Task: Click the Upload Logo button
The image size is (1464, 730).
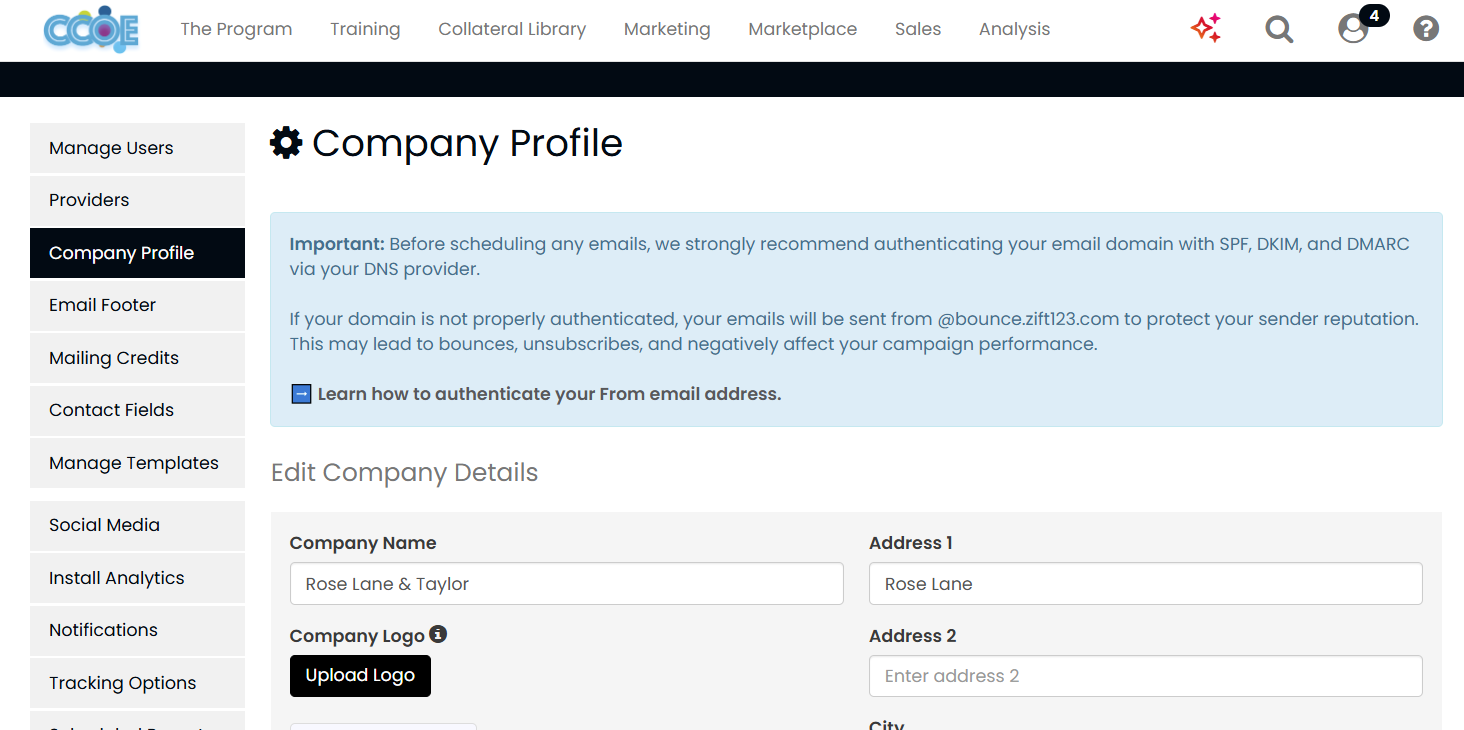Action: click(360, 676)
